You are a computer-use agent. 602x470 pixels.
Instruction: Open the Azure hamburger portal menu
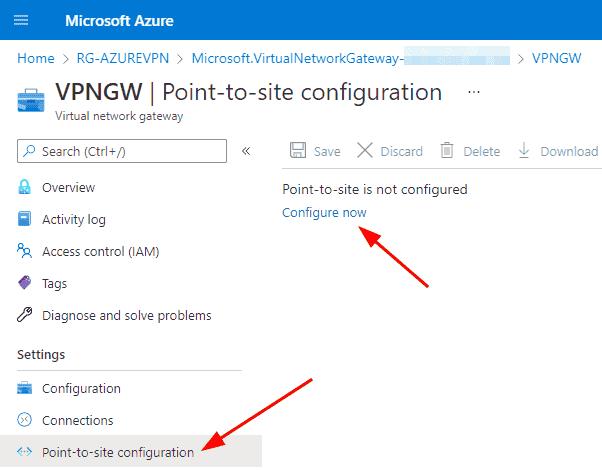pos(21,20)
